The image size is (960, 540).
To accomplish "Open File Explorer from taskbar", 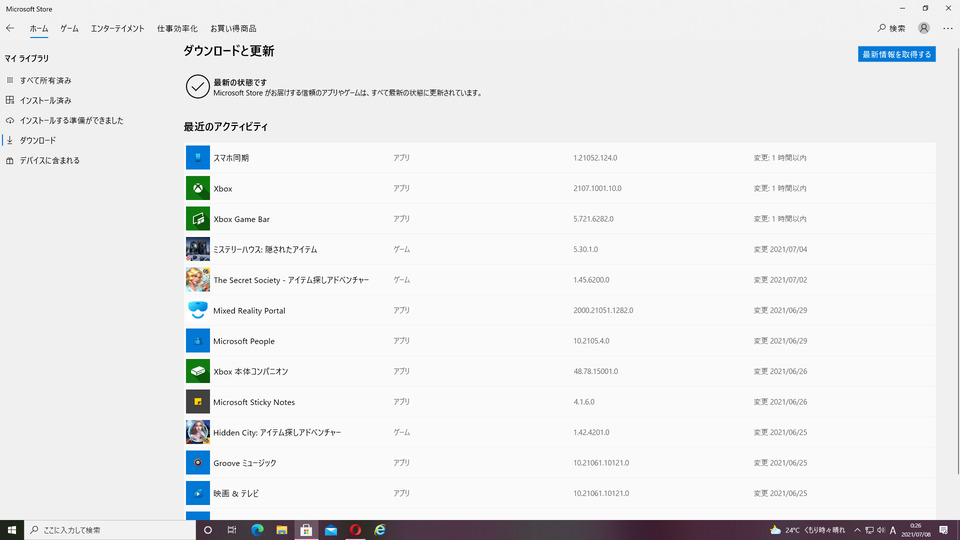I will 282,530.
